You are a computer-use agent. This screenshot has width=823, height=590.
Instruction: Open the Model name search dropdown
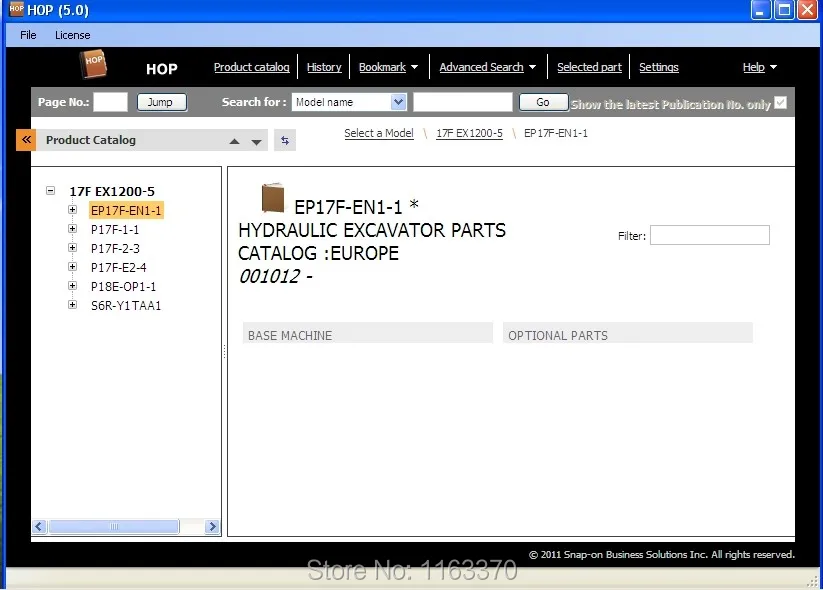[398, 102]
